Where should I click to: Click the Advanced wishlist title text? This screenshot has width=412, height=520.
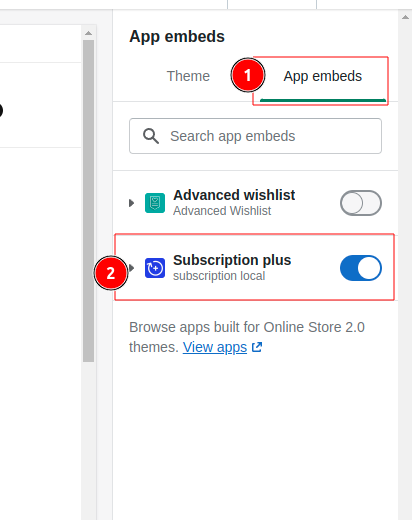234,195
